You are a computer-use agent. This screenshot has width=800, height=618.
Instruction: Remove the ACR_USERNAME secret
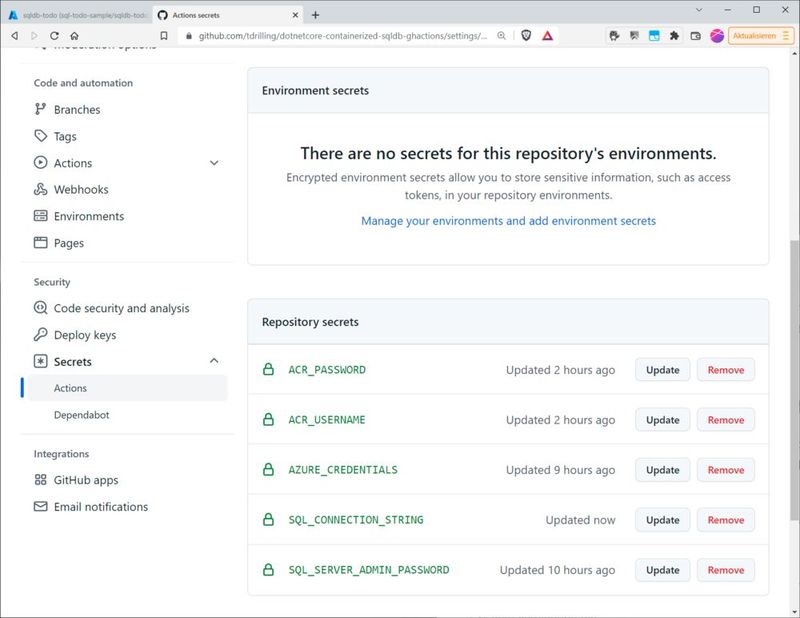(726, 420)
